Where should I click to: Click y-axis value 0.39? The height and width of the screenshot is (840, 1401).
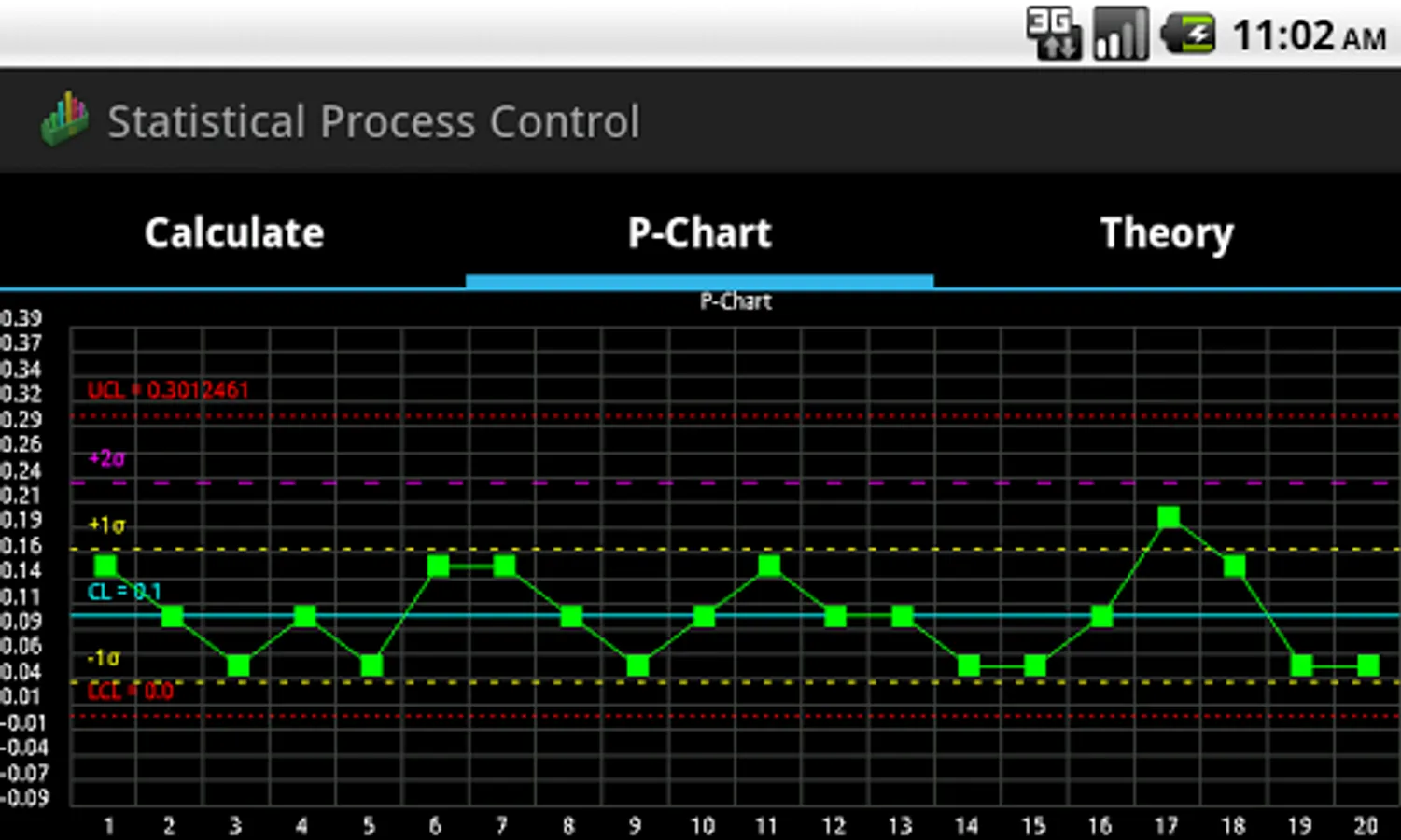pos(21,318)
